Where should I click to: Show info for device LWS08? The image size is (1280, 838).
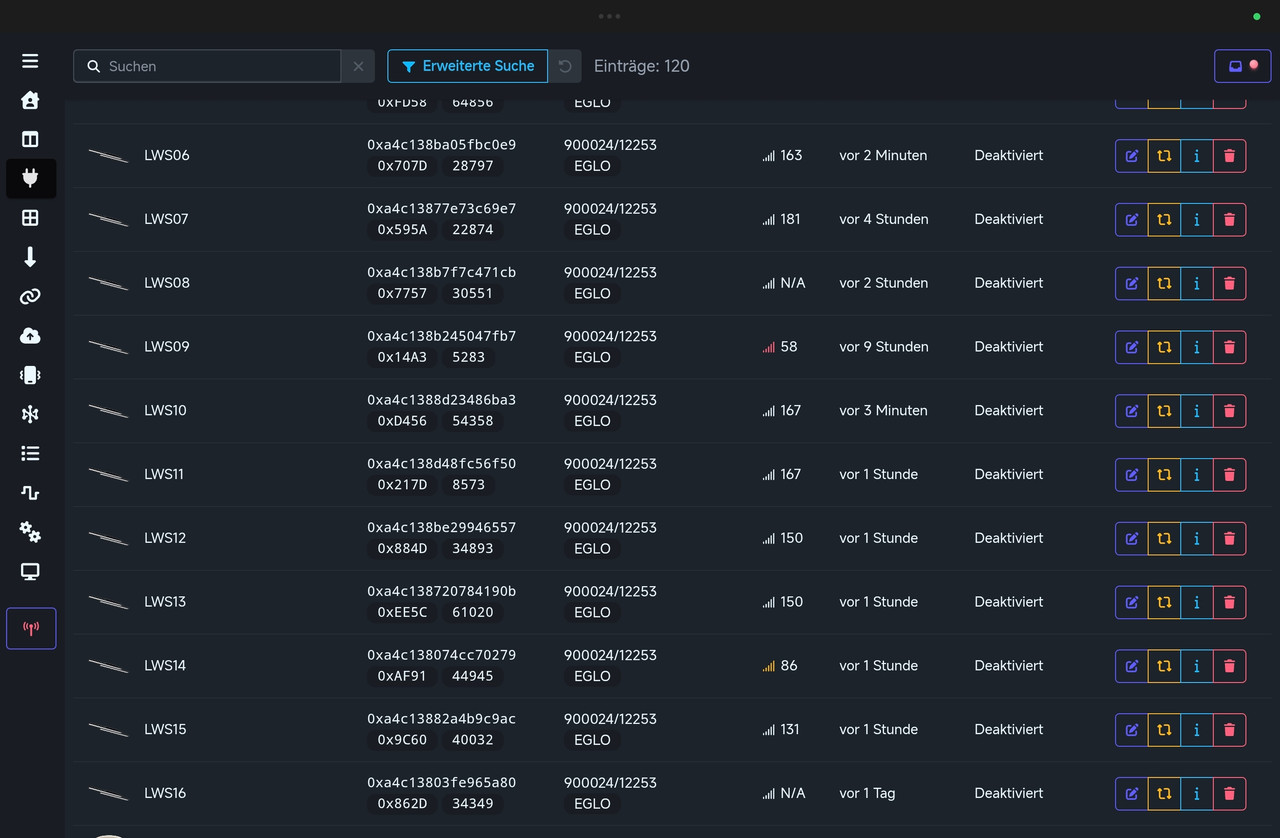click(x=1197, y=283)
